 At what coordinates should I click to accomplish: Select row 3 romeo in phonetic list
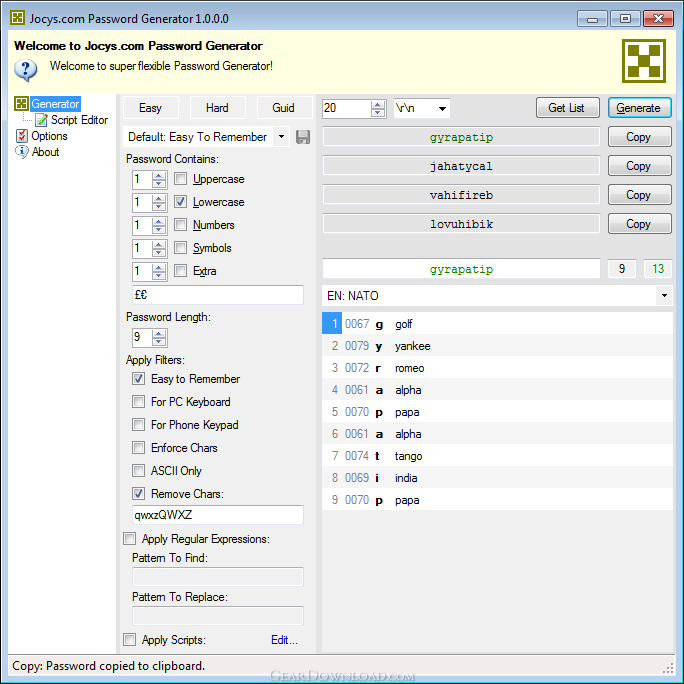[497, 368]
